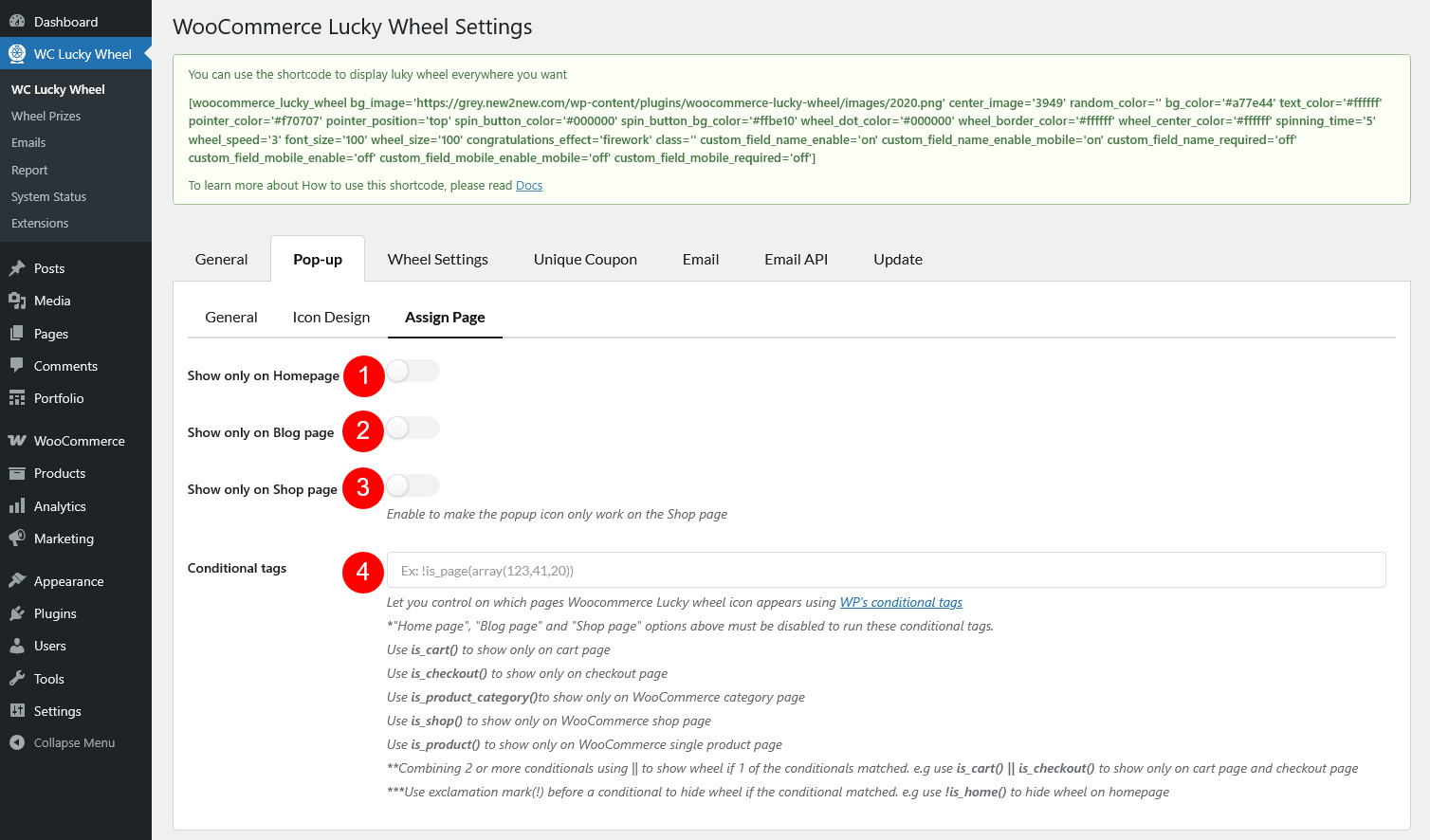Image resolution: width=1430 pixels, height=840 pixels.
Task: Expand the Settings menu in sidebar
Action: point(57,711)
